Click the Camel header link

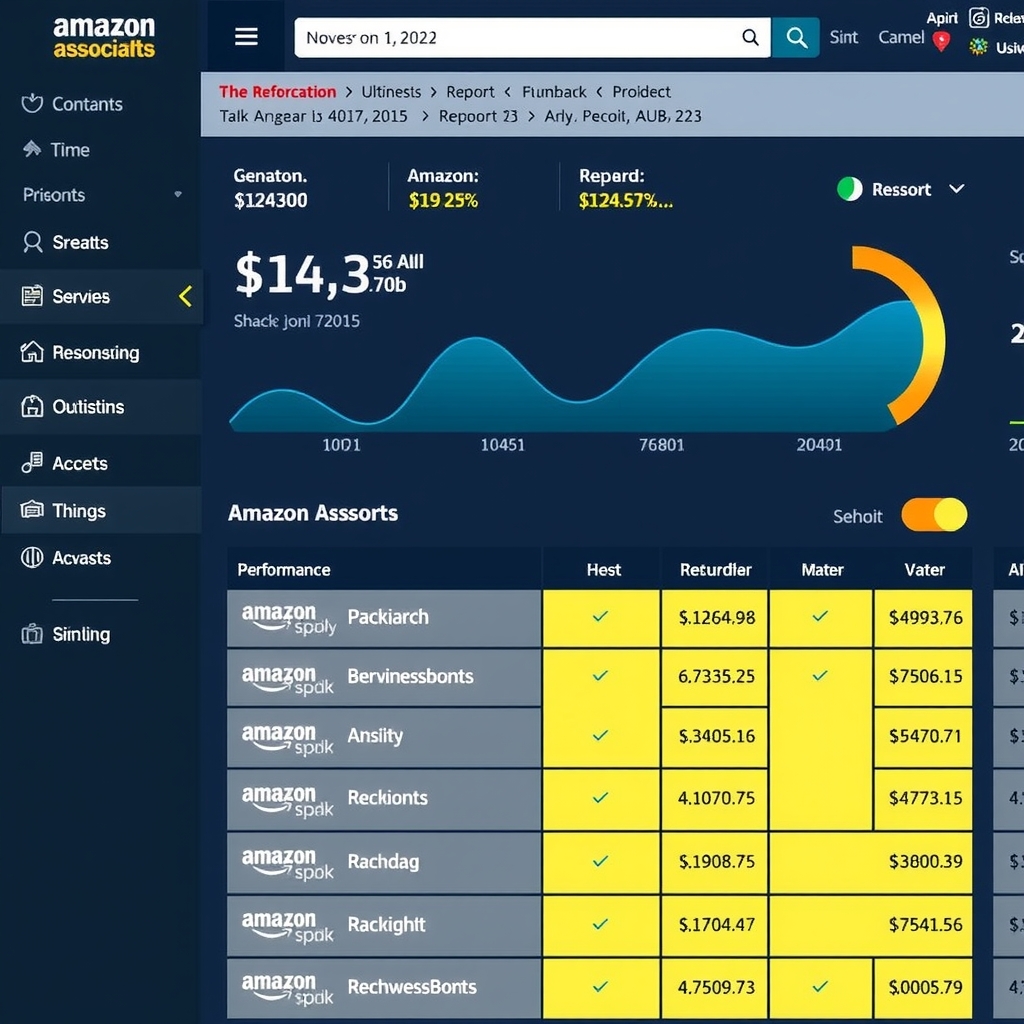pos(901,37)
